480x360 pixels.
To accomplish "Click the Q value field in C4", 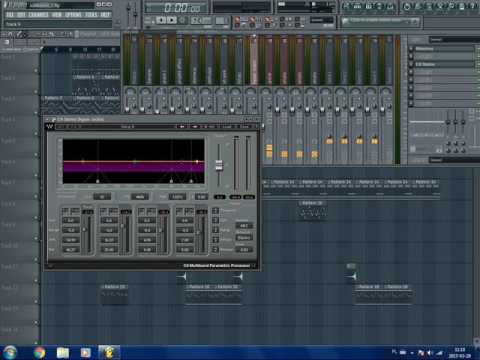I will click(201, 197).
